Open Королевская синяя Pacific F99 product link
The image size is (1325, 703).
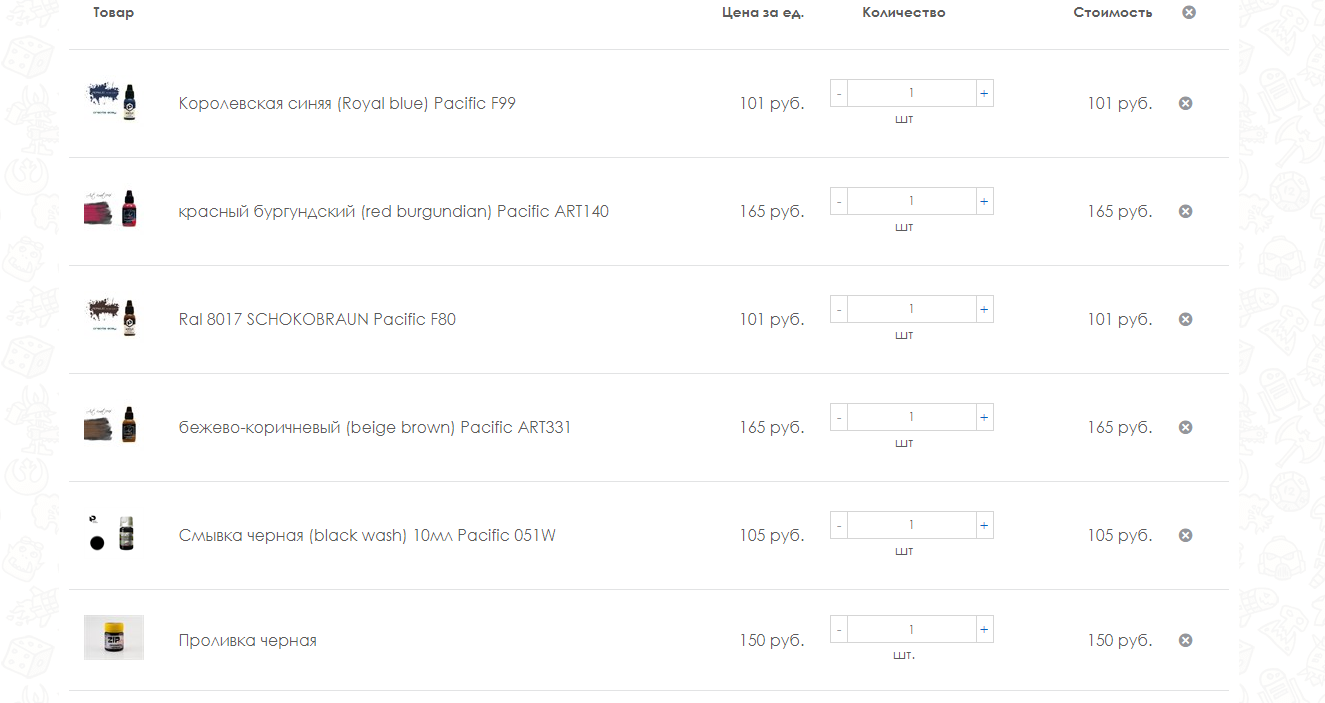[x=347, y=103]
